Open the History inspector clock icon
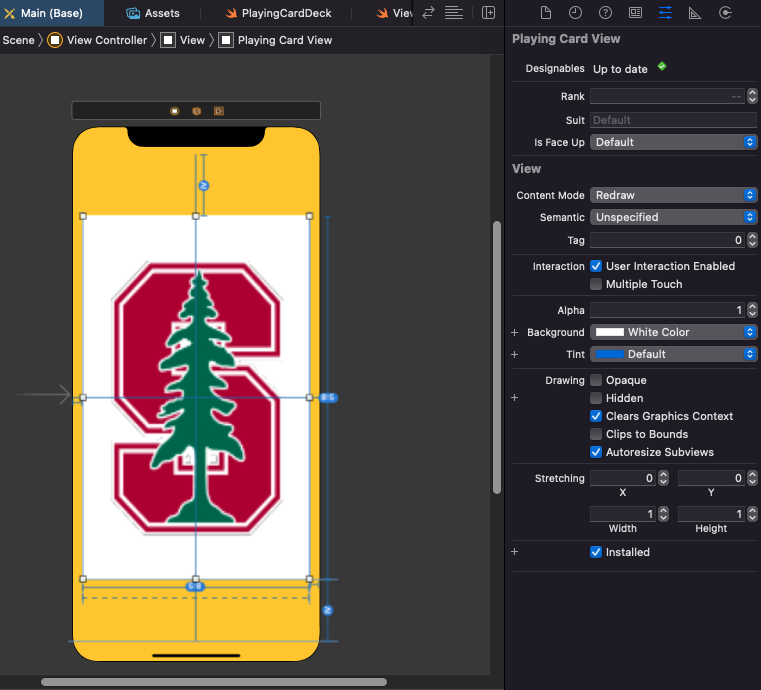 (x=575, y=13)
